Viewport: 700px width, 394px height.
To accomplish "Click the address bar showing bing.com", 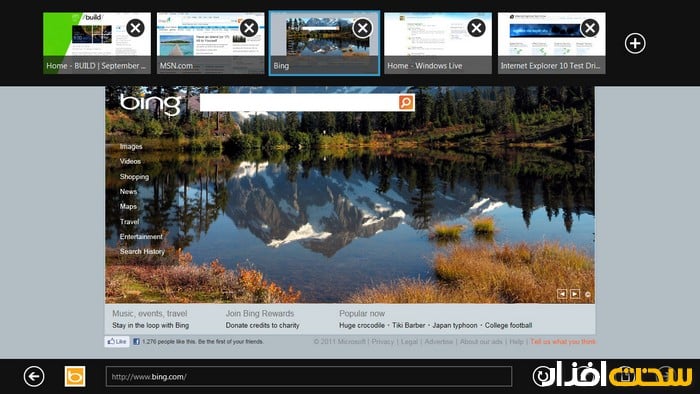I will pyautogui.click(x=309, y=377).
